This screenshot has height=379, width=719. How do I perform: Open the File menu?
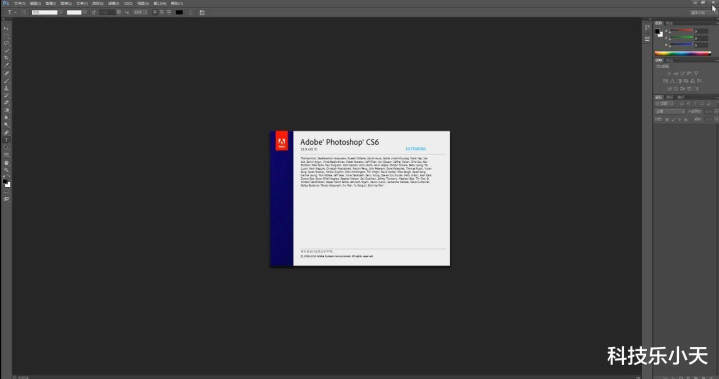20,3
